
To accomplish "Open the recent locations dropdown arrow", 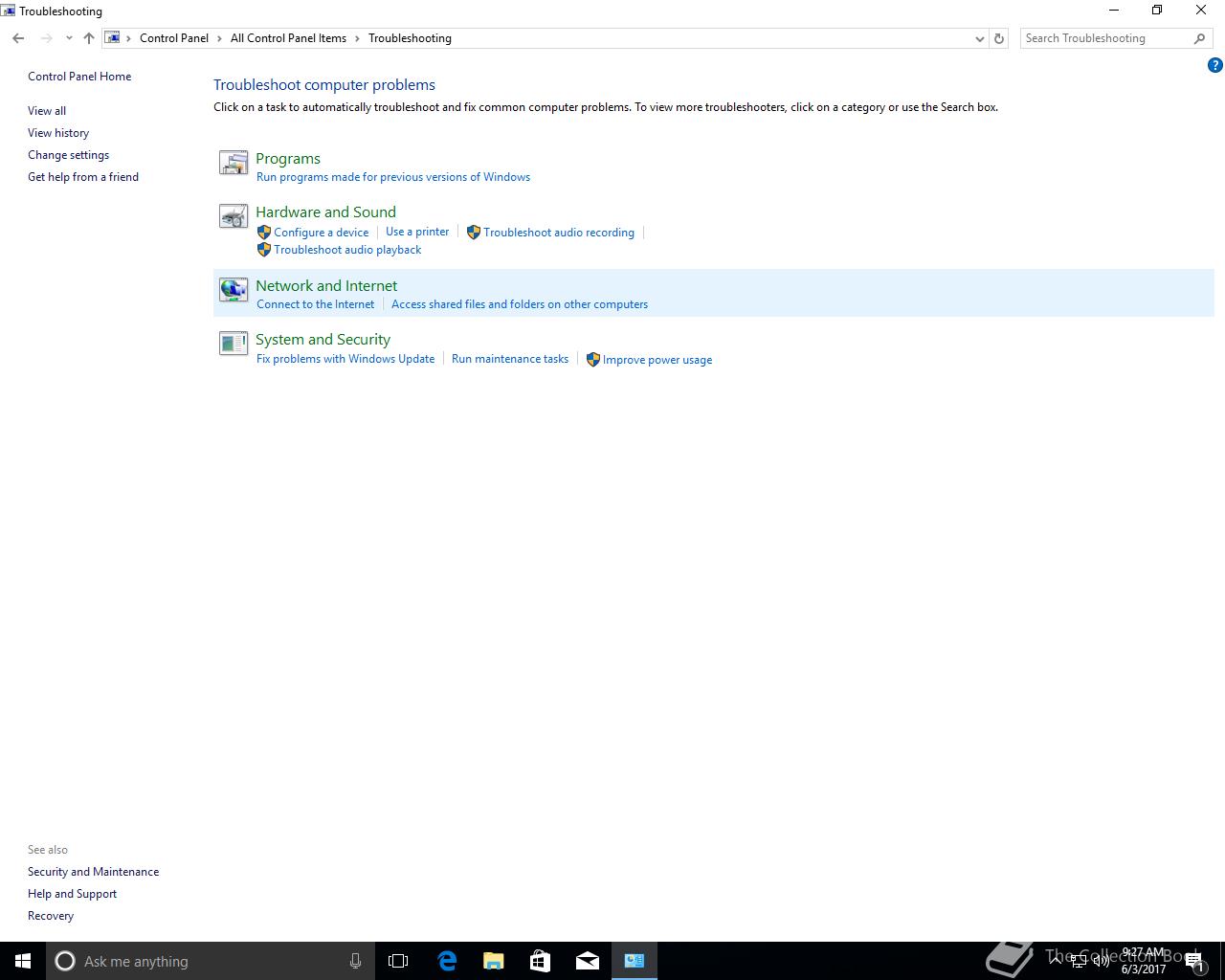I will 69,38.
